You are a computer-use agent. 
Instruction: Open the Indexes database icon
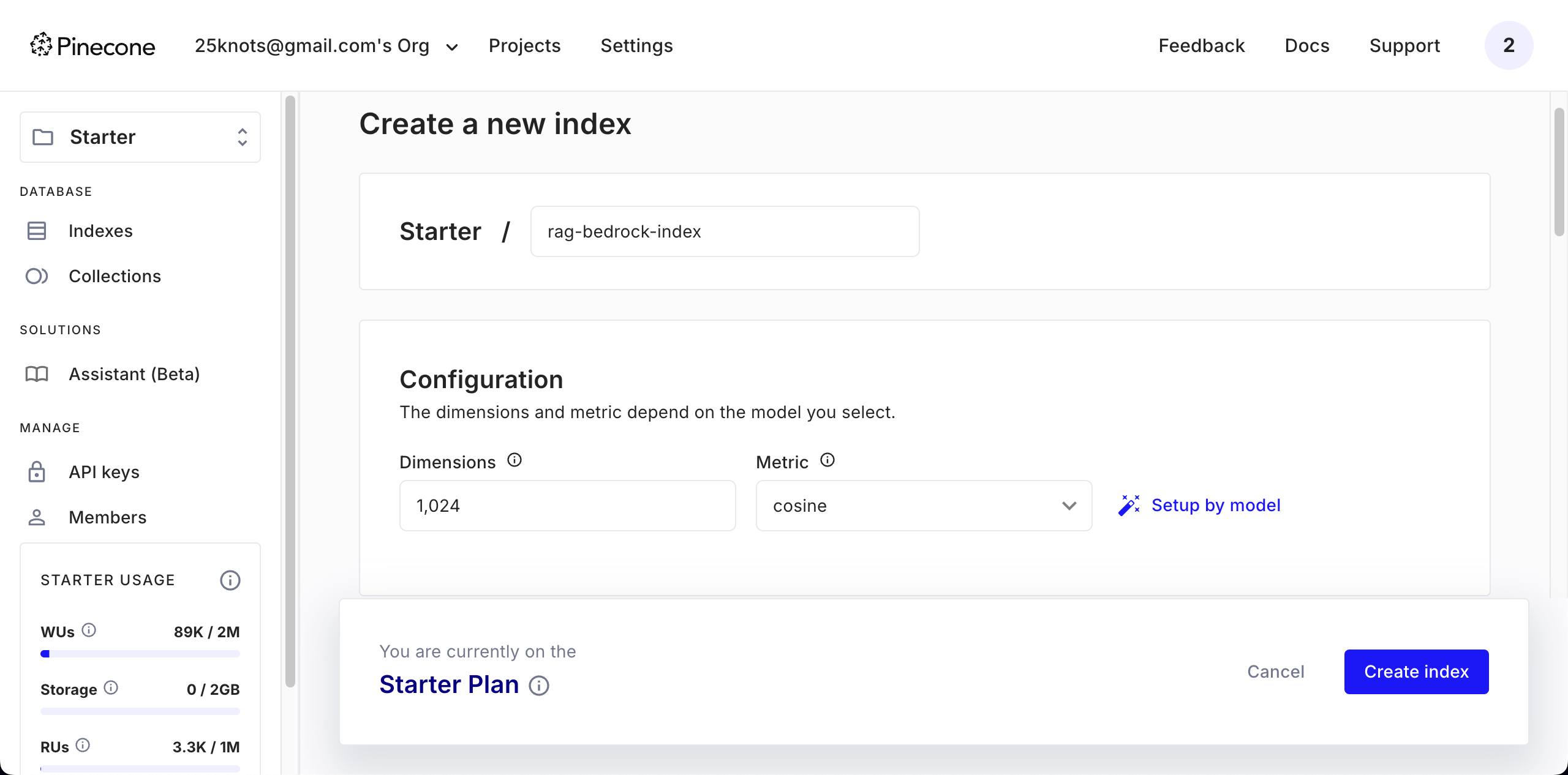[37, 231]
